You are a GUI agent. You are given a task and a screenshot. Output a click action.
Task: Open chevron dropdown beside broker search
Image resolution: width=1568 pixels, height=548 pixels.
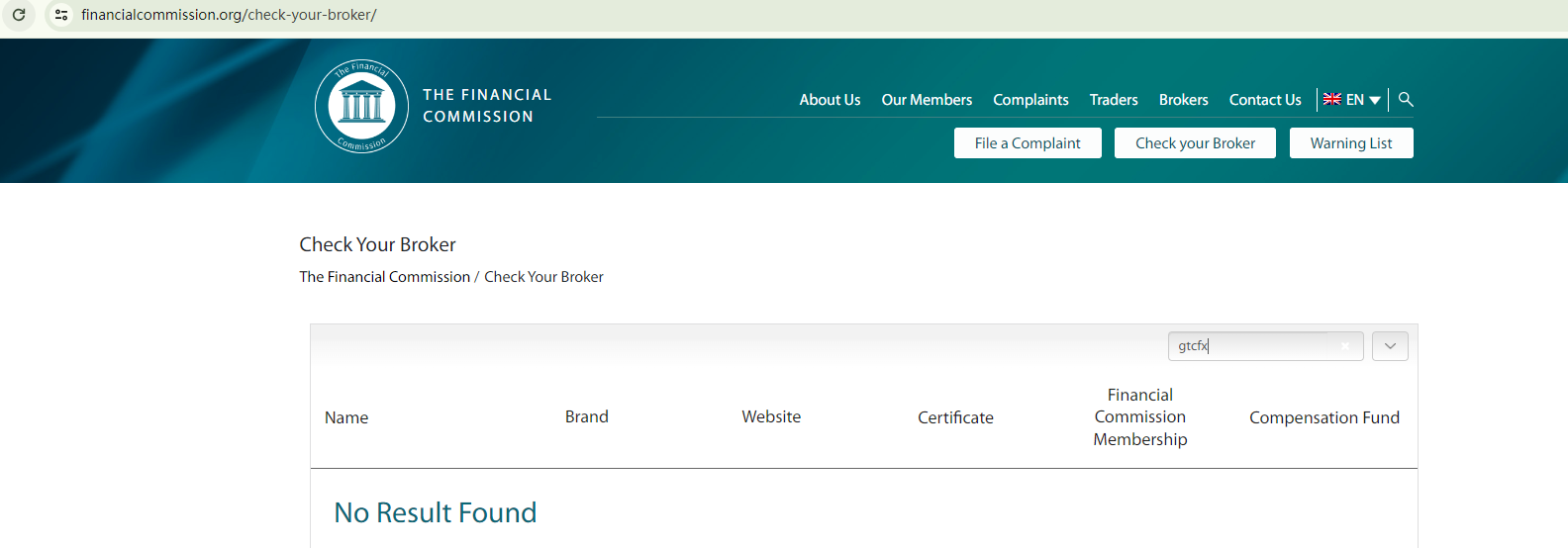[1390, 346]
